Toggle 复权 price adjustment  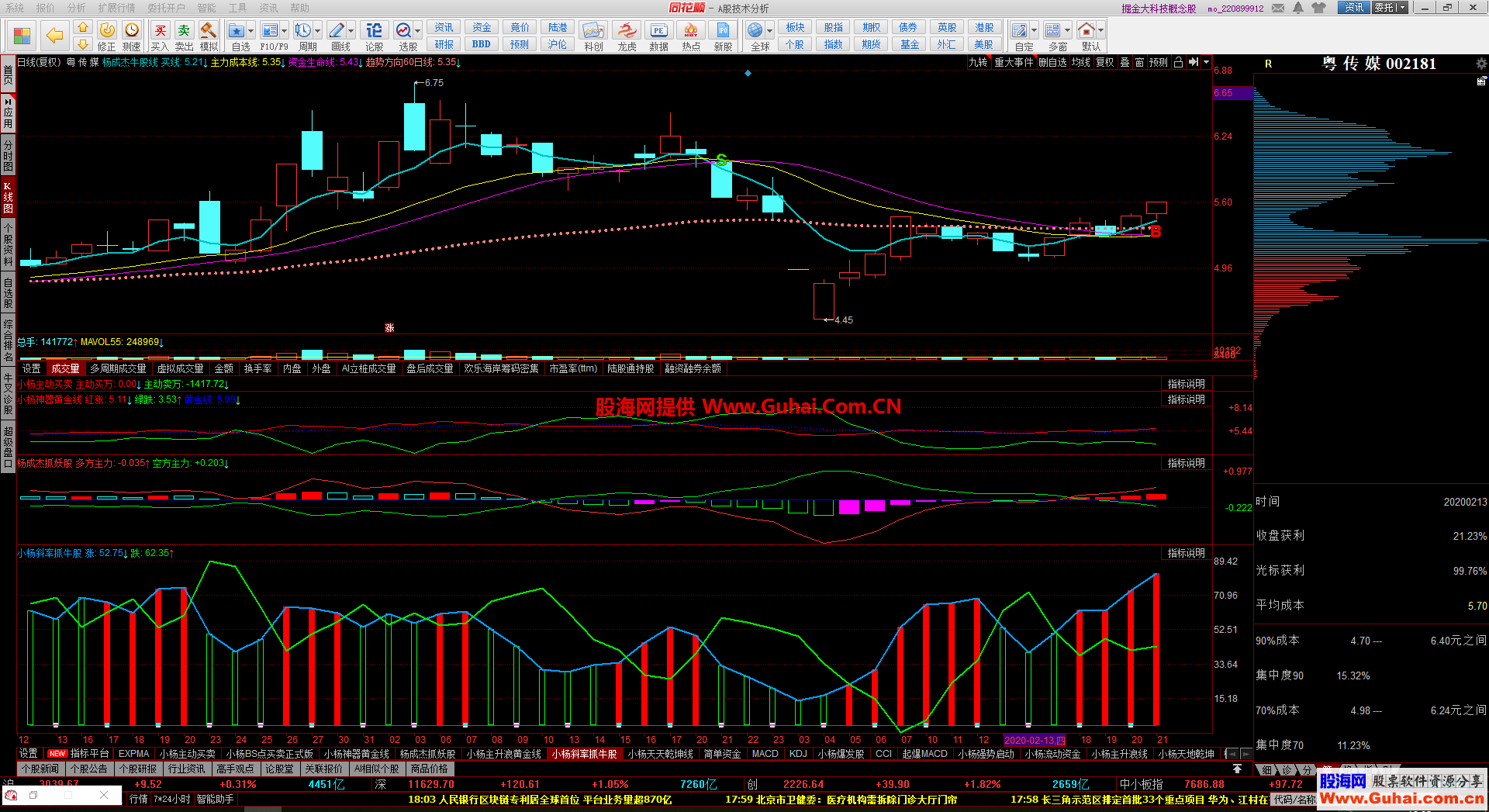pyautogui.click(x=1104, y=62)
